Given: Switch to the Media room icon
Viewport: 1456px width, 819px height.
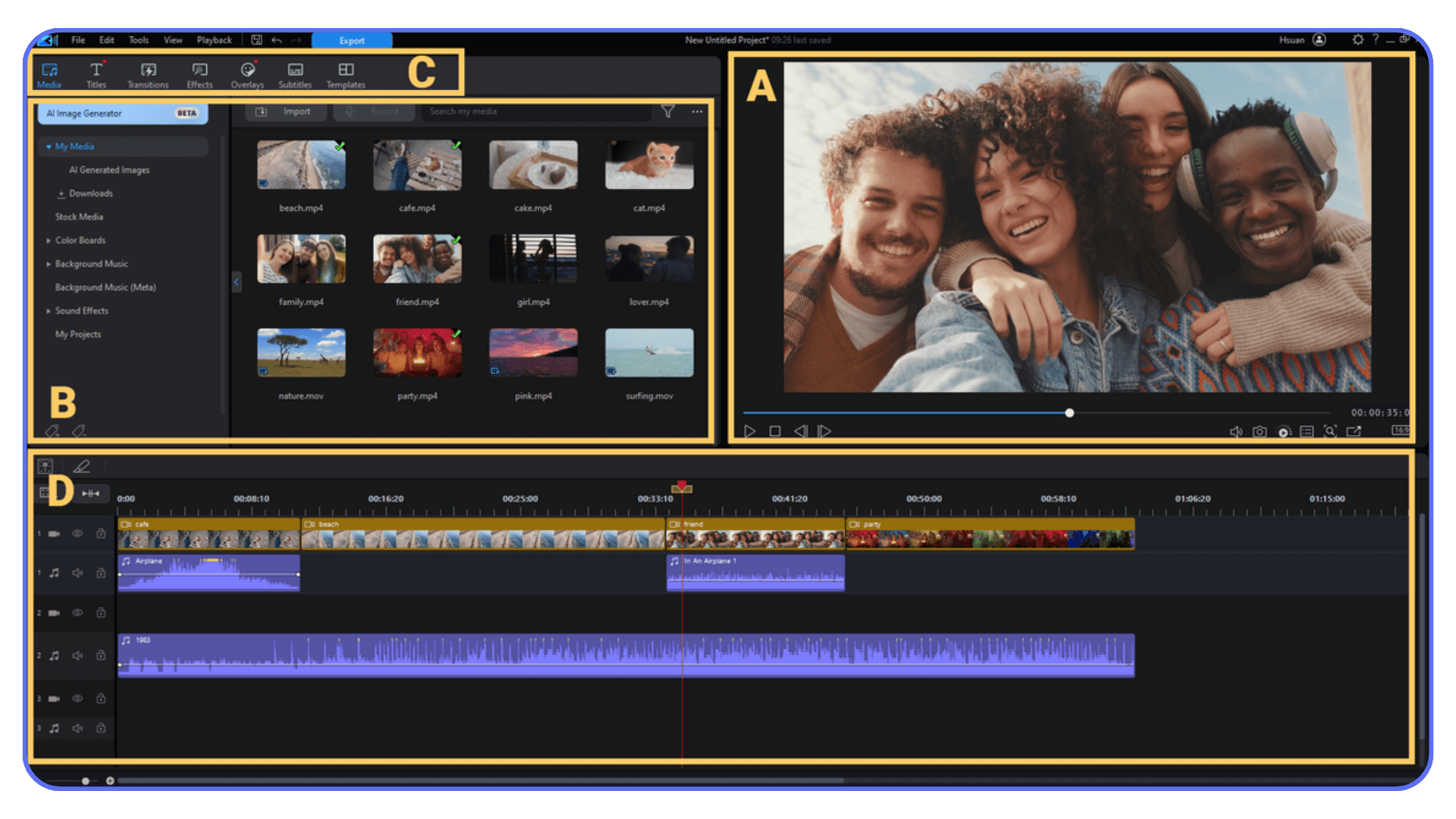Looking at the screenshot, I should 49,74.
